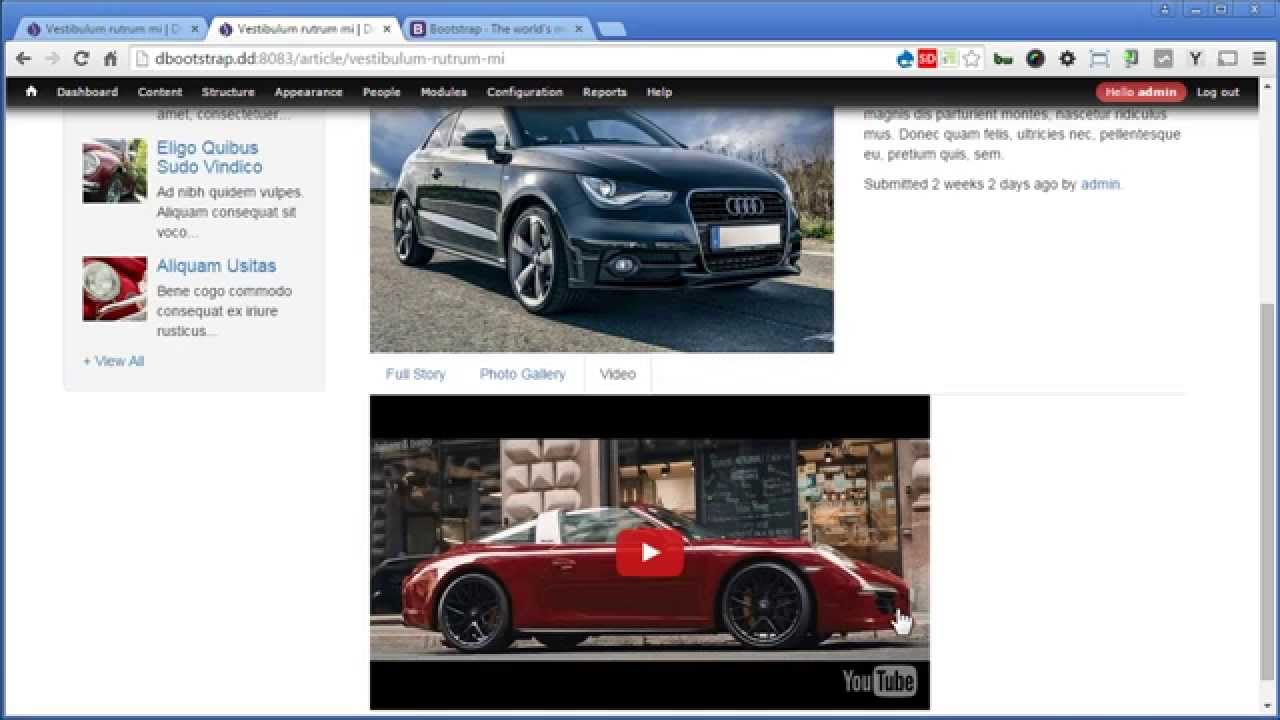Open the Eligo Quibus Sudo Vindico article

[209, 157]
